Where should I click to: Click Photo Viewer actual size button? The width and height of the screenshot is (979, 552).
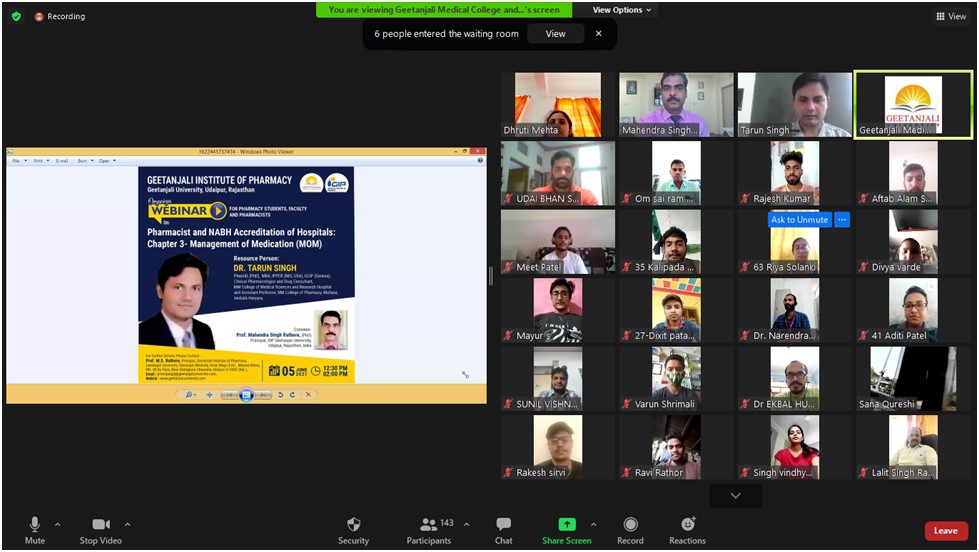point(210,395)
